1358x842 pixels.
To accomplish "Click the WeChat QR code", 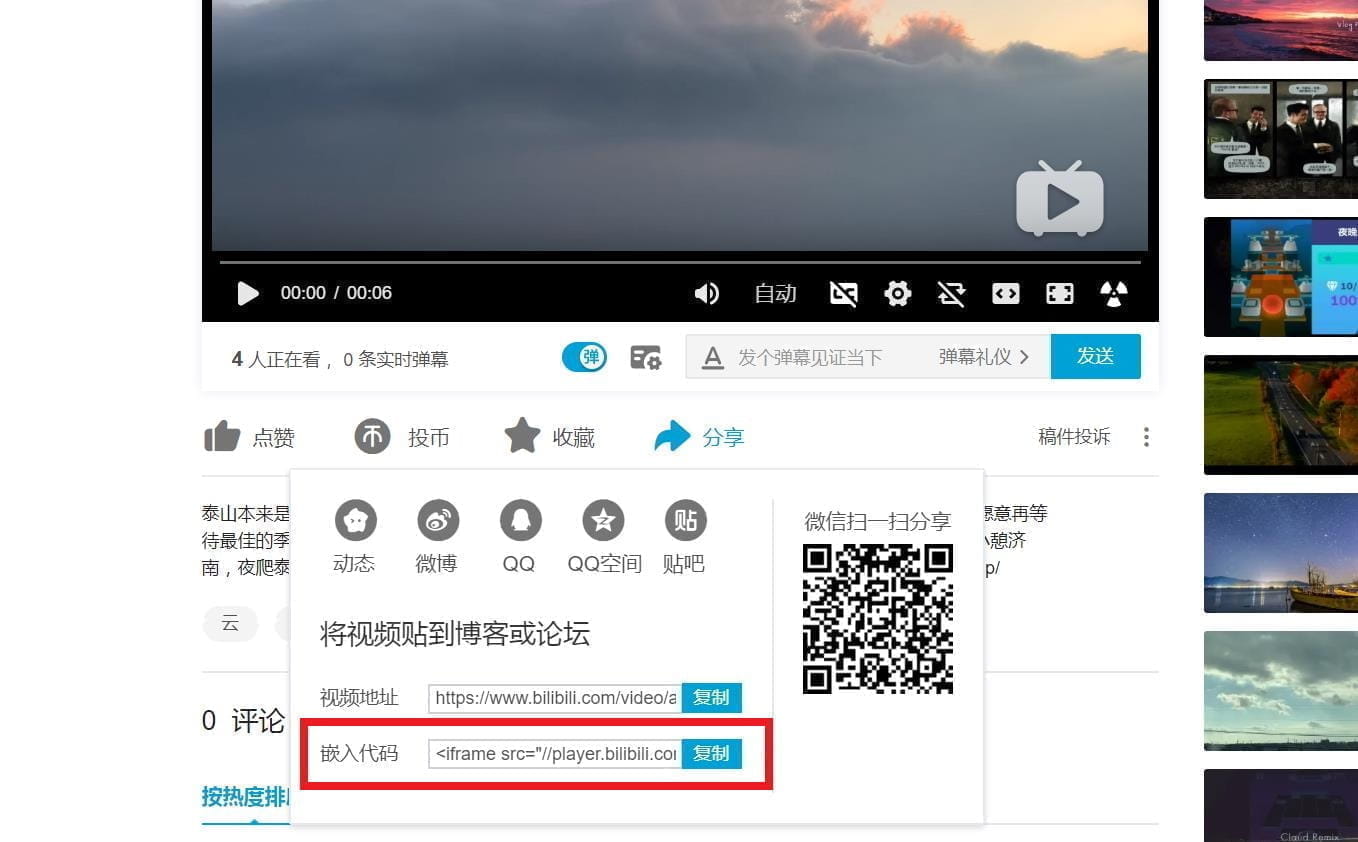I will pyautogui.click(x=878, y=619).
